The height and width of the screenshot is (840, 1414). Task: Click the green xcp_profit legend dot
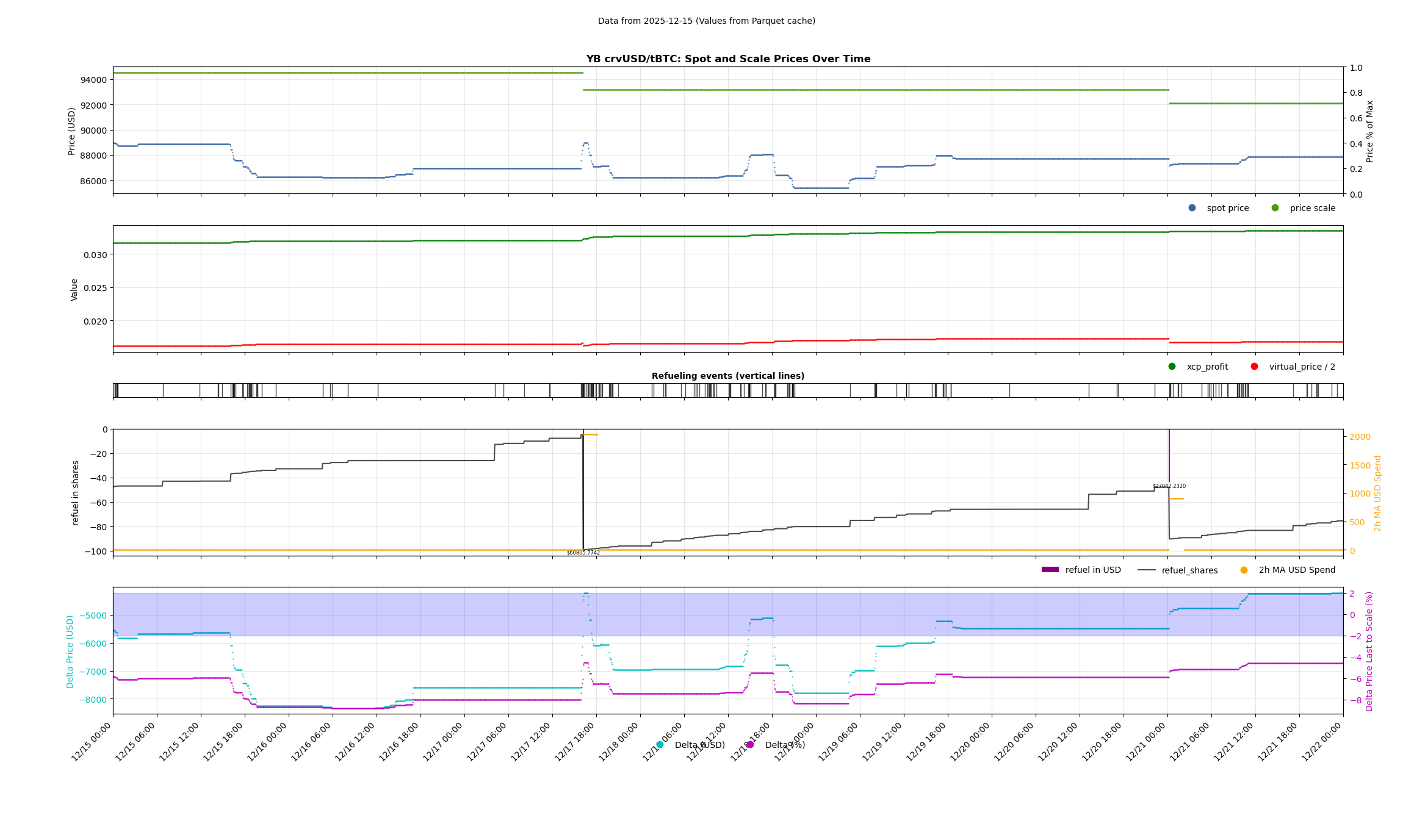(1172, 367)
